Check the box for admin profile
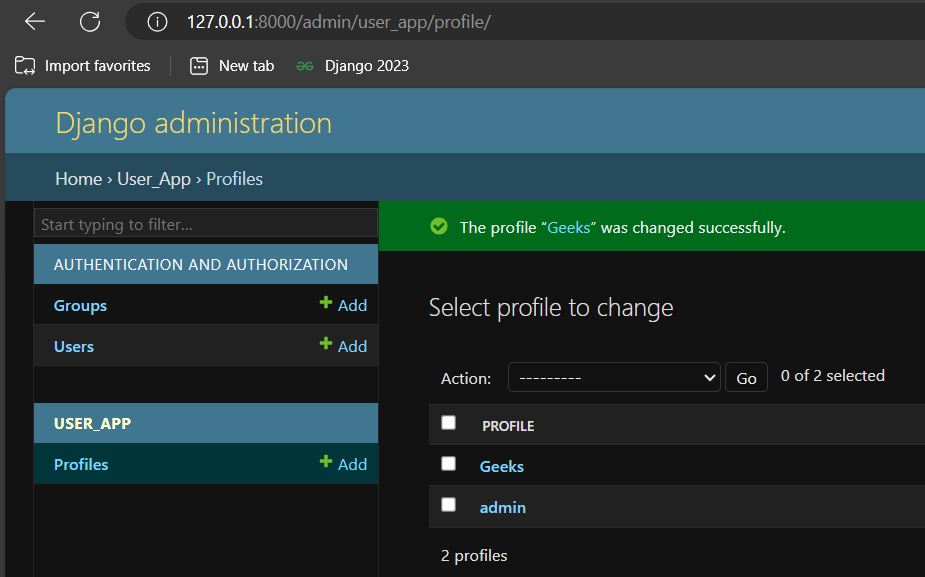This screenshot has width=925, height=577. click(x=448, y=505)
